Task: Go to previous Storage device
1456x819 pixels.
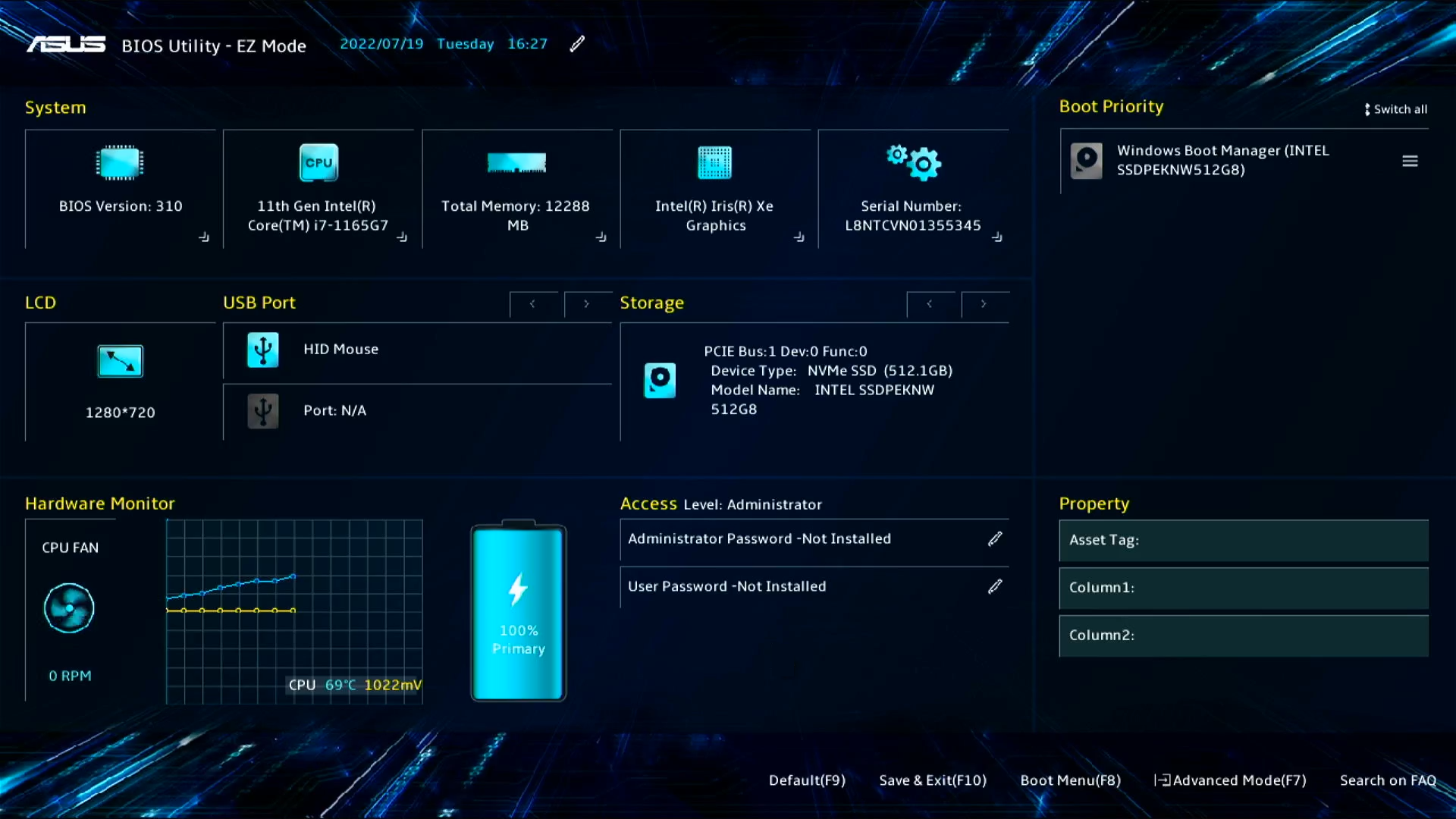Action: 930,304
